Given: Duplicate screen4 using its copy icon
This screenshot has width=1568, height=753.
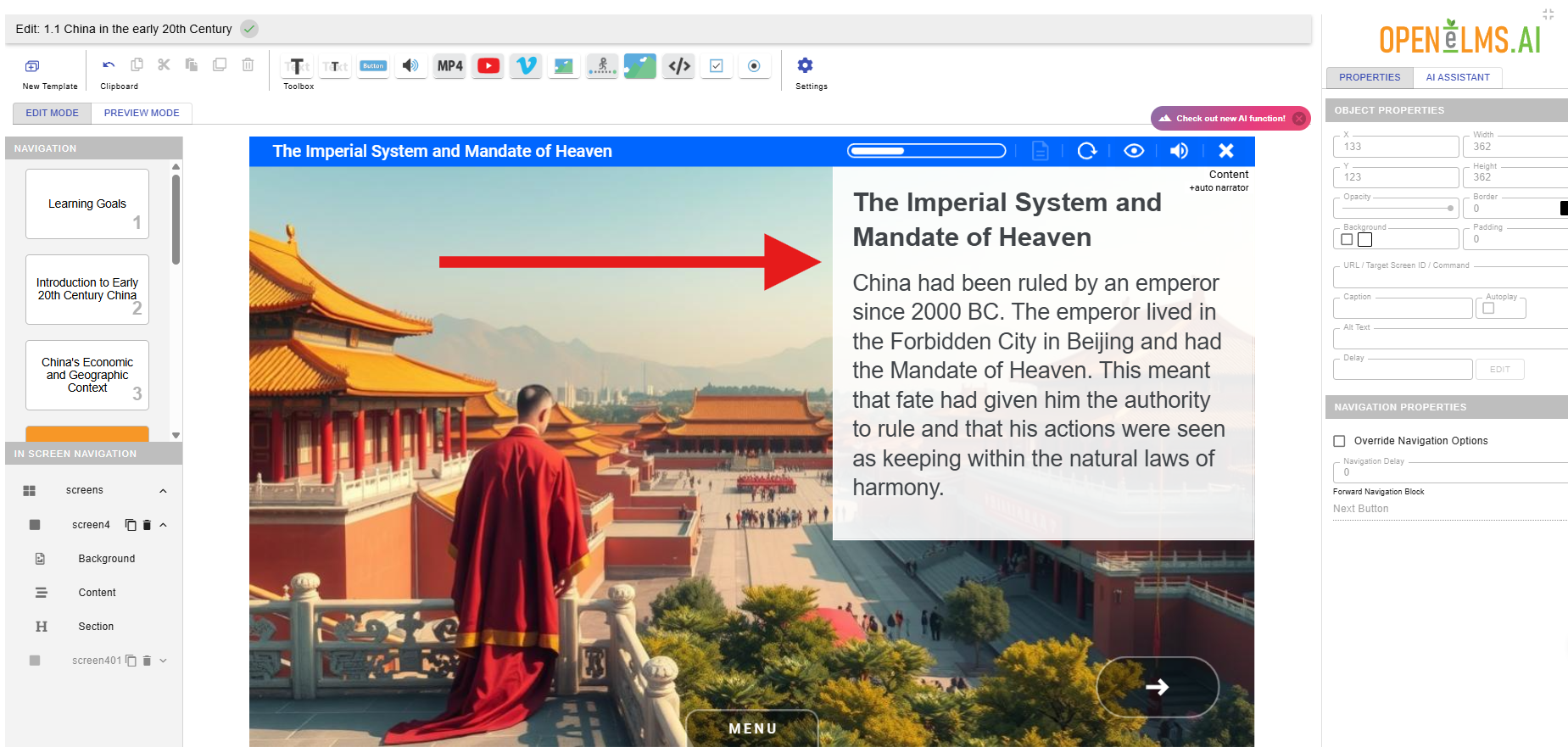Looking at the screenshot, I should [x=131, y=525].
